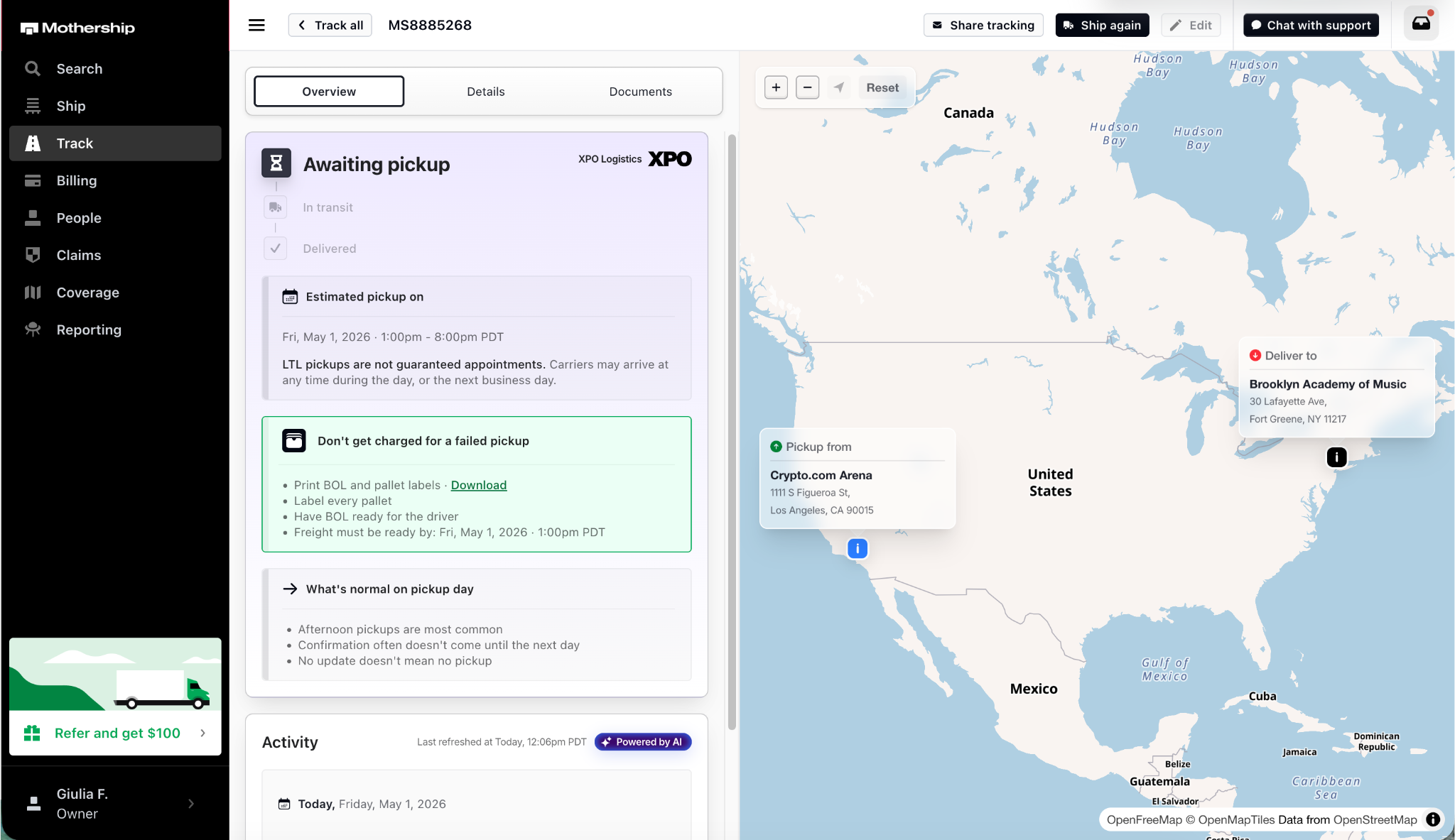
Task: Click the Deliver to red arrow icon
Action: click(x=1255, y=355)
